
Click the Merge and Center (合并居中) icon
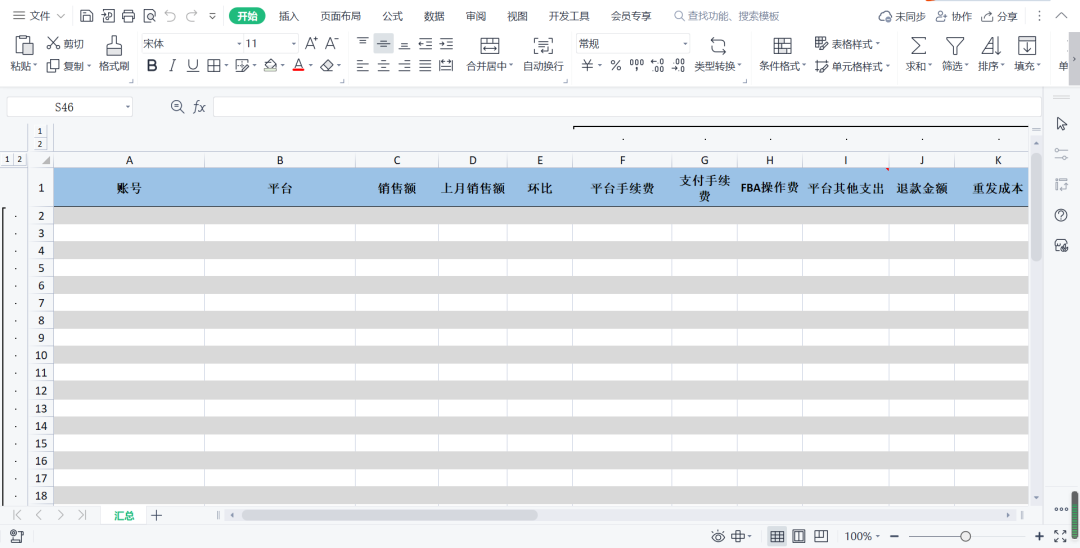(489, 46)
